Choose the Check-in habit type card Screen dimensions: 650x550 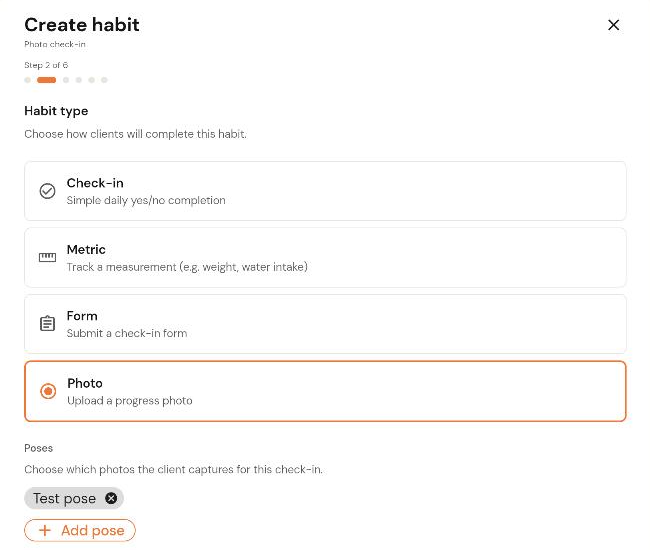coord(325,191)
